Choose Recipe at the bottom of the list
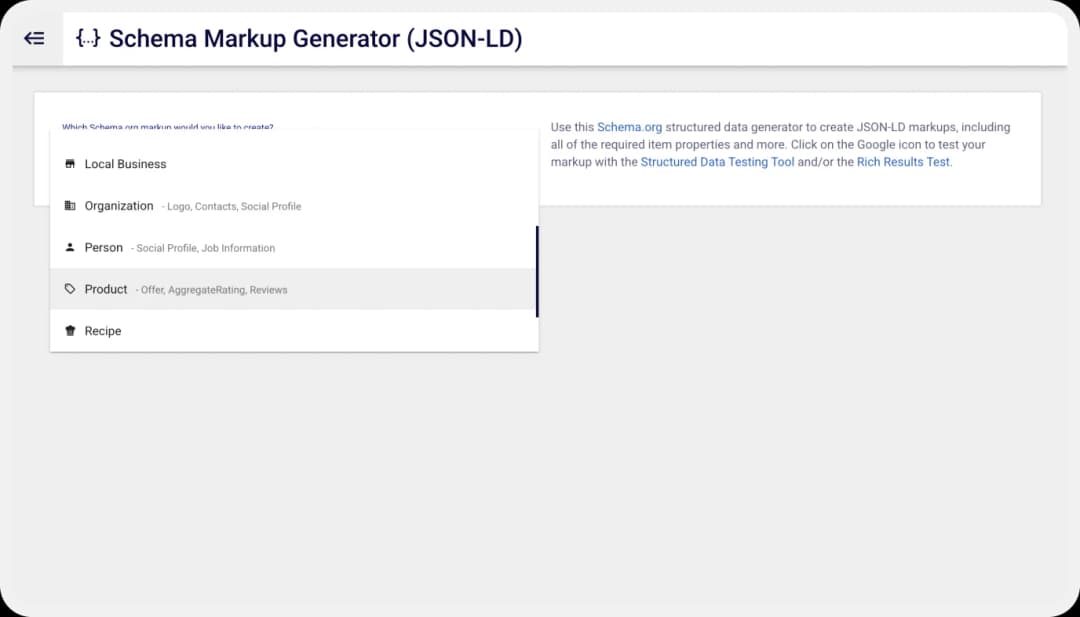Image resolution: width=1080 pixels, height=617 pixels. (103, 330)
